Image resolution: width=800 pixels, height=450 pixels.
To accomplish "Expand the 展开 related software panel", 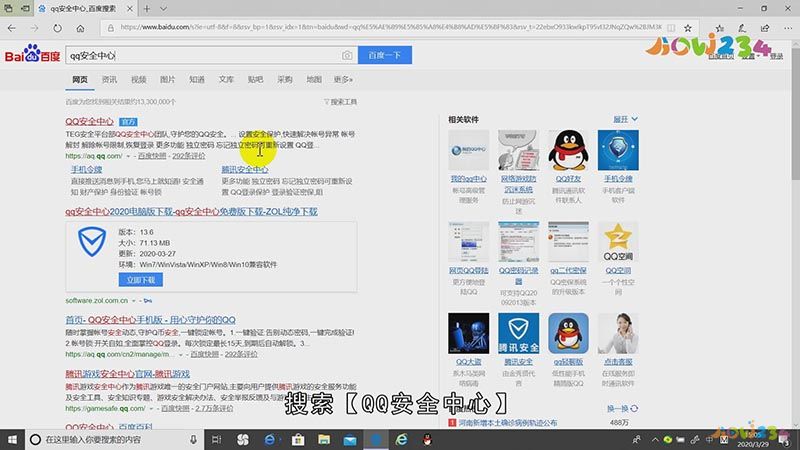I will 625,119.
